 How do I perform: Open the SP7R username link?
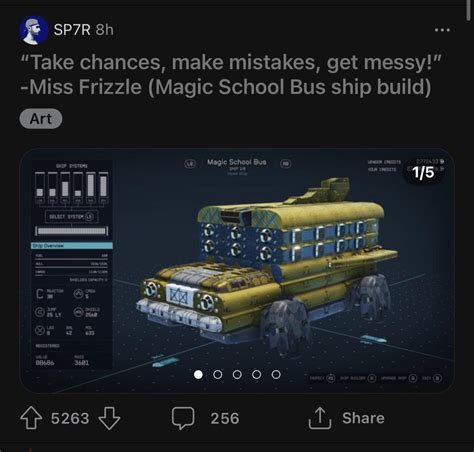(72, 30)
